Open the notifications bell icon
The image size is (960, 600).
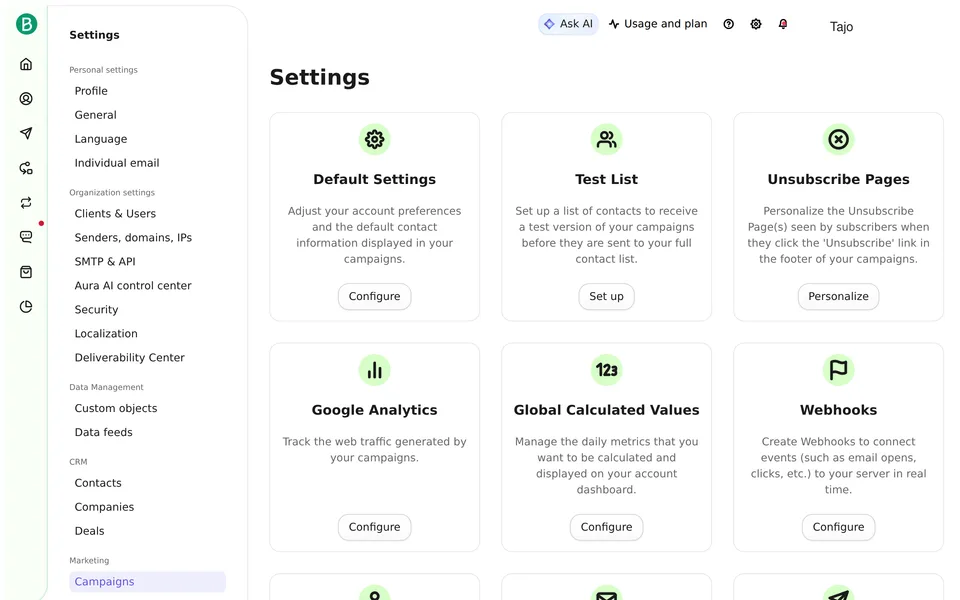(x=783, y=24)
